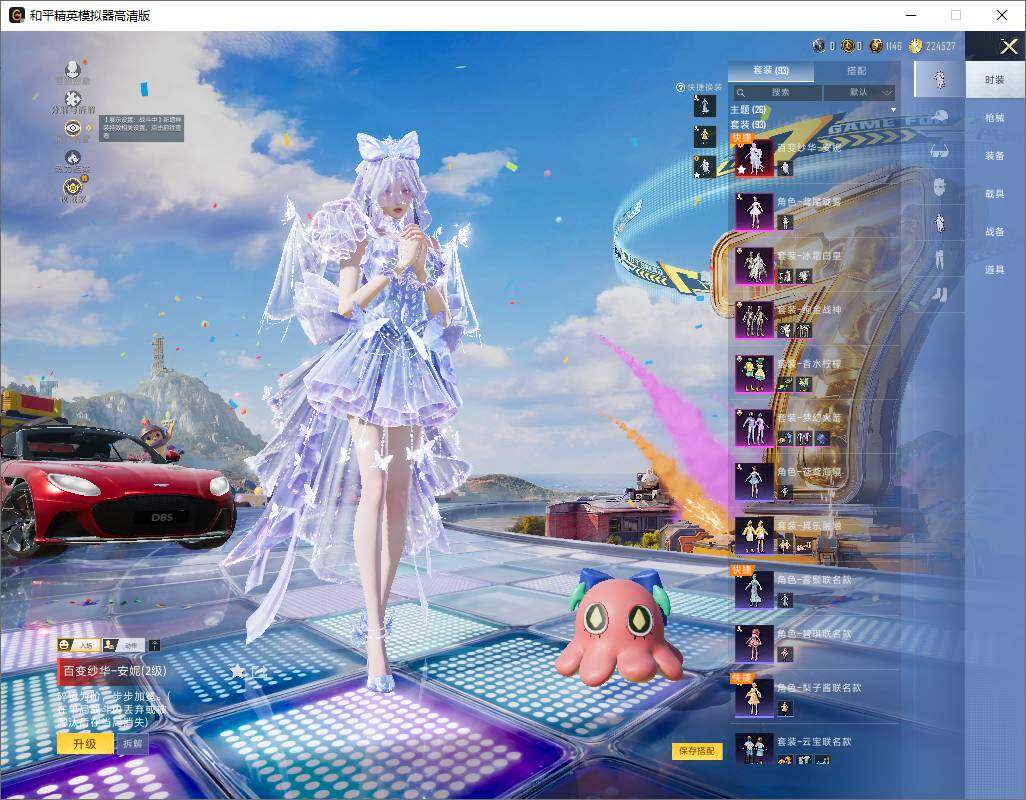This screenshot has height=800, width=1026.
Task: Click the 动作 action tab
Action: pyautogui.click(x=124, y=645)
